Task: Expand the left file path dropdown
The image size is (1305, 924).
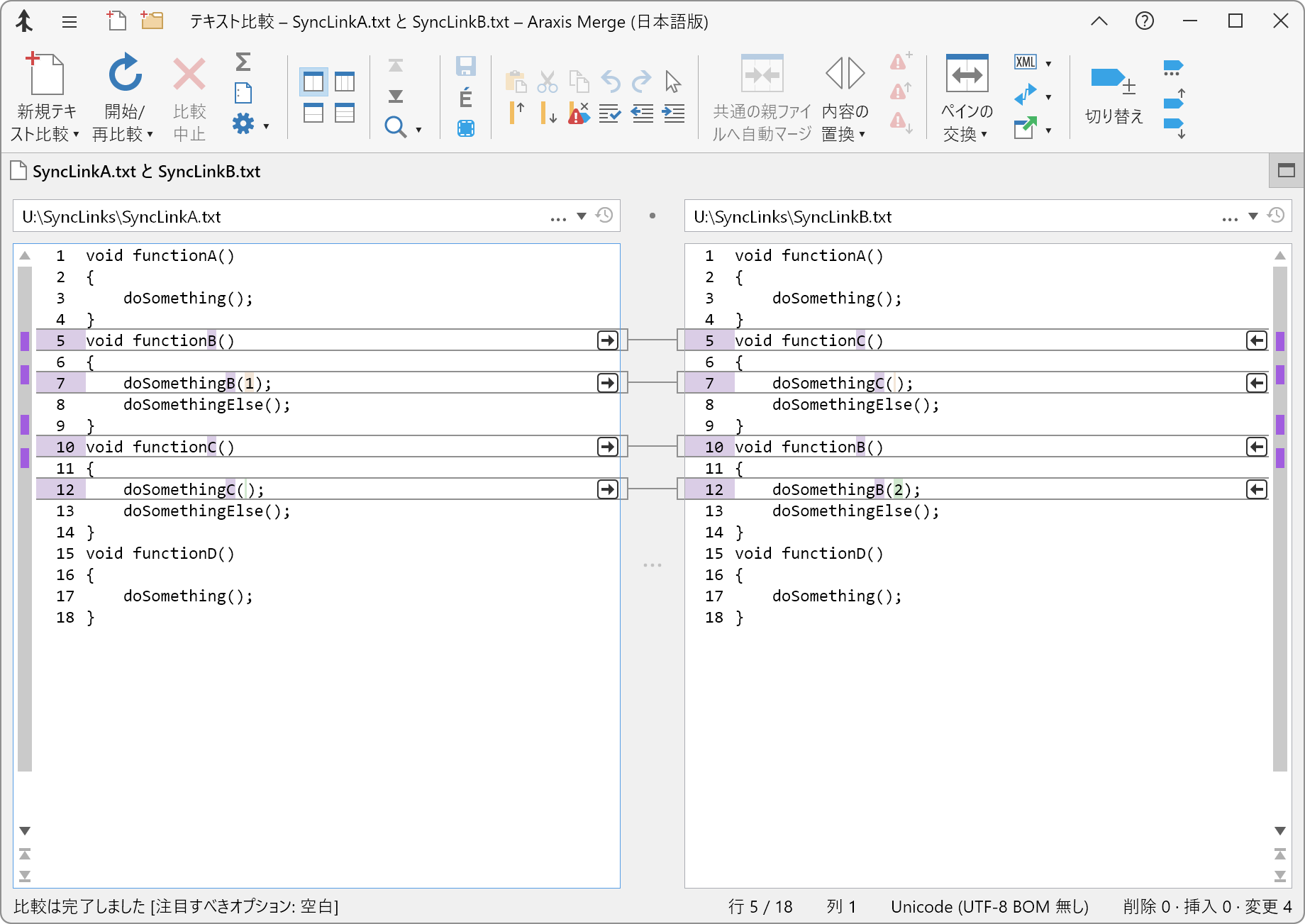Action: click(582, 216)
